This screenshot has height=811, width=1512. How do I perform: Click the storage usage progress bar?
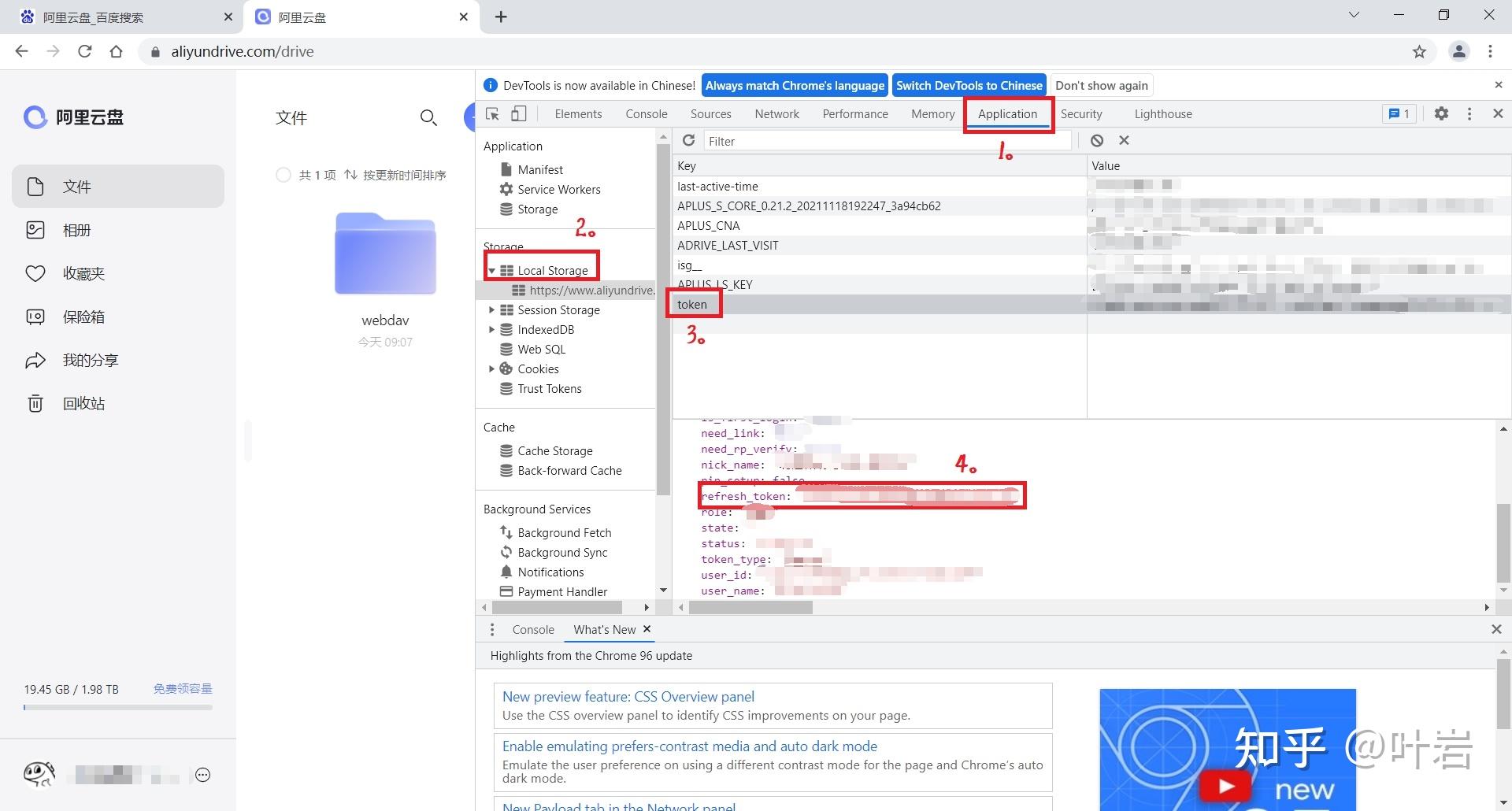[x=118, y=707]
